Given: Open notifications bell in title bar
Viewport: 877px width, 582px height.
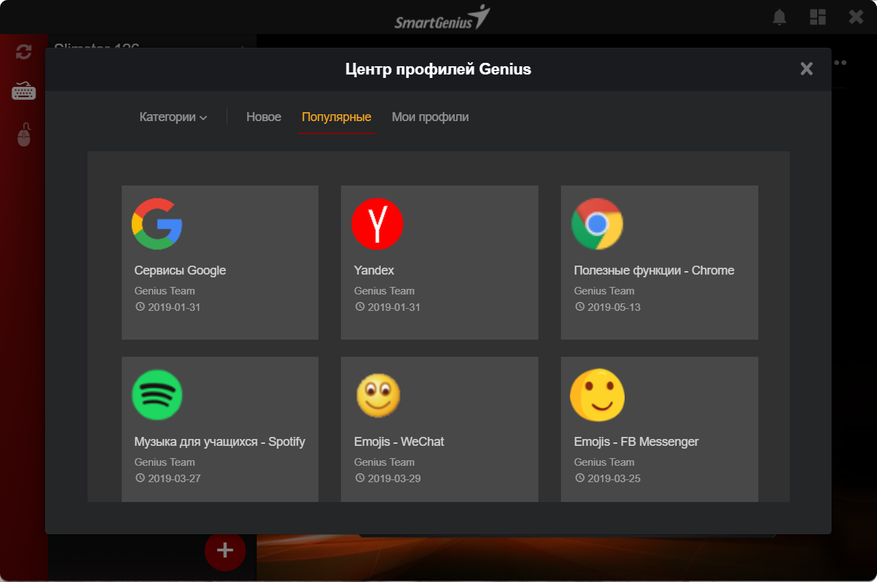Looking at the screenshot, I should click(x=780, y=17).
